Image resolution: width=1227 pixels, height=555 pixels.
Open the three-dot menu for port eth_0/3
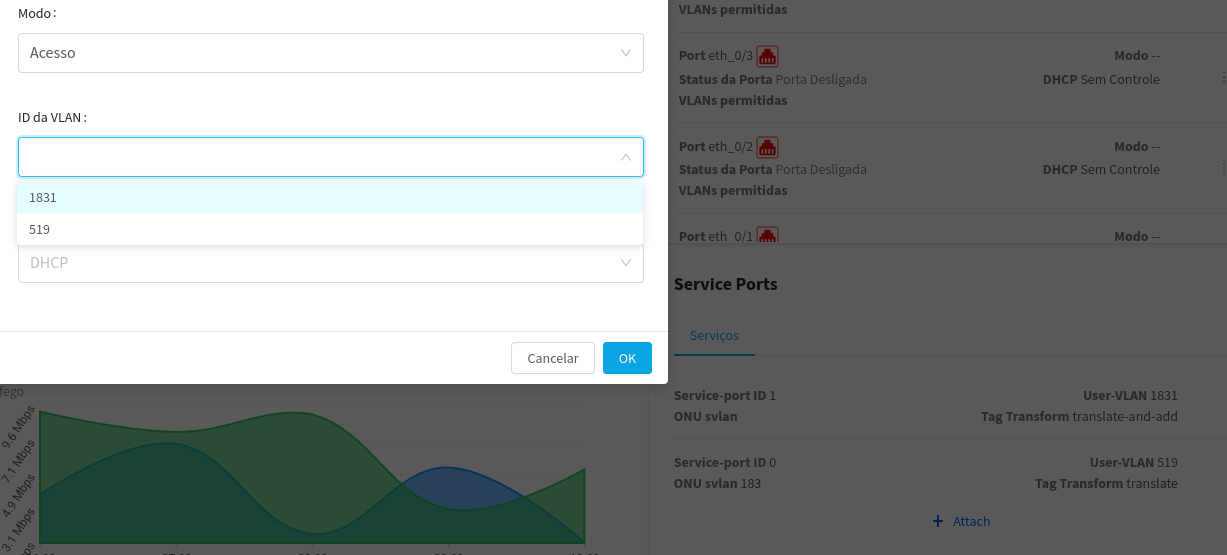1222,77
